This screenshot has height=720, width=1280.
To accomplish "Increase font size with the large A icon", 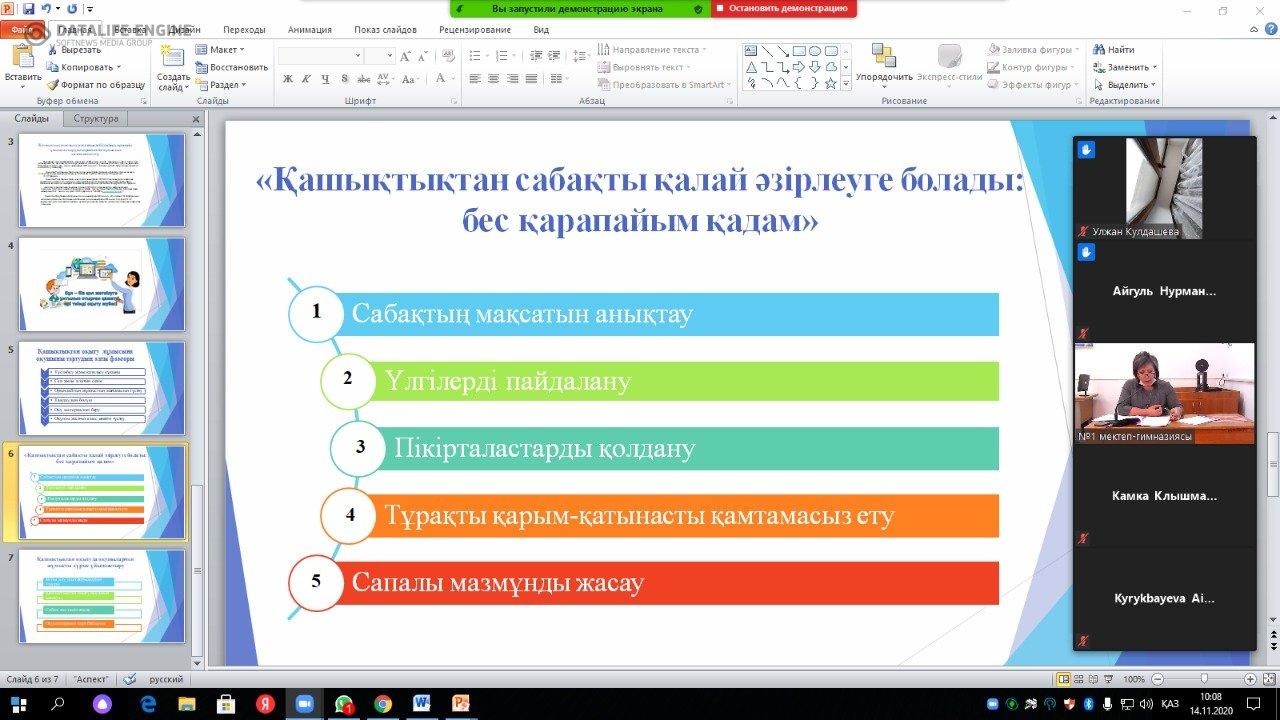I will pyautogui.click(x=407, y=55).
